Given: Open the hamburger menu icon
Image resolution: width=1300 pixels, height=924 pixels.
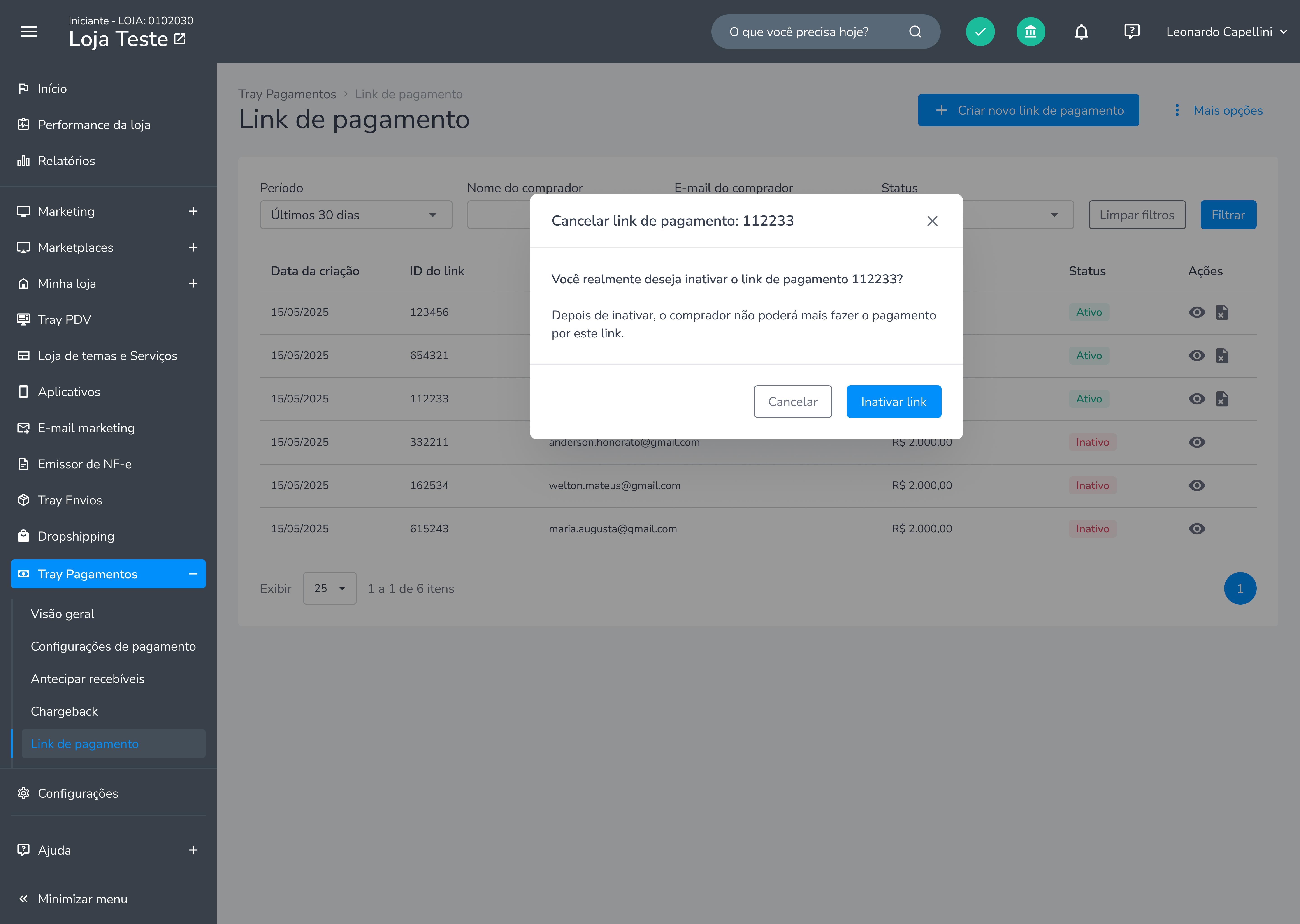Looking at the screenshot, I should coord(29,32).
